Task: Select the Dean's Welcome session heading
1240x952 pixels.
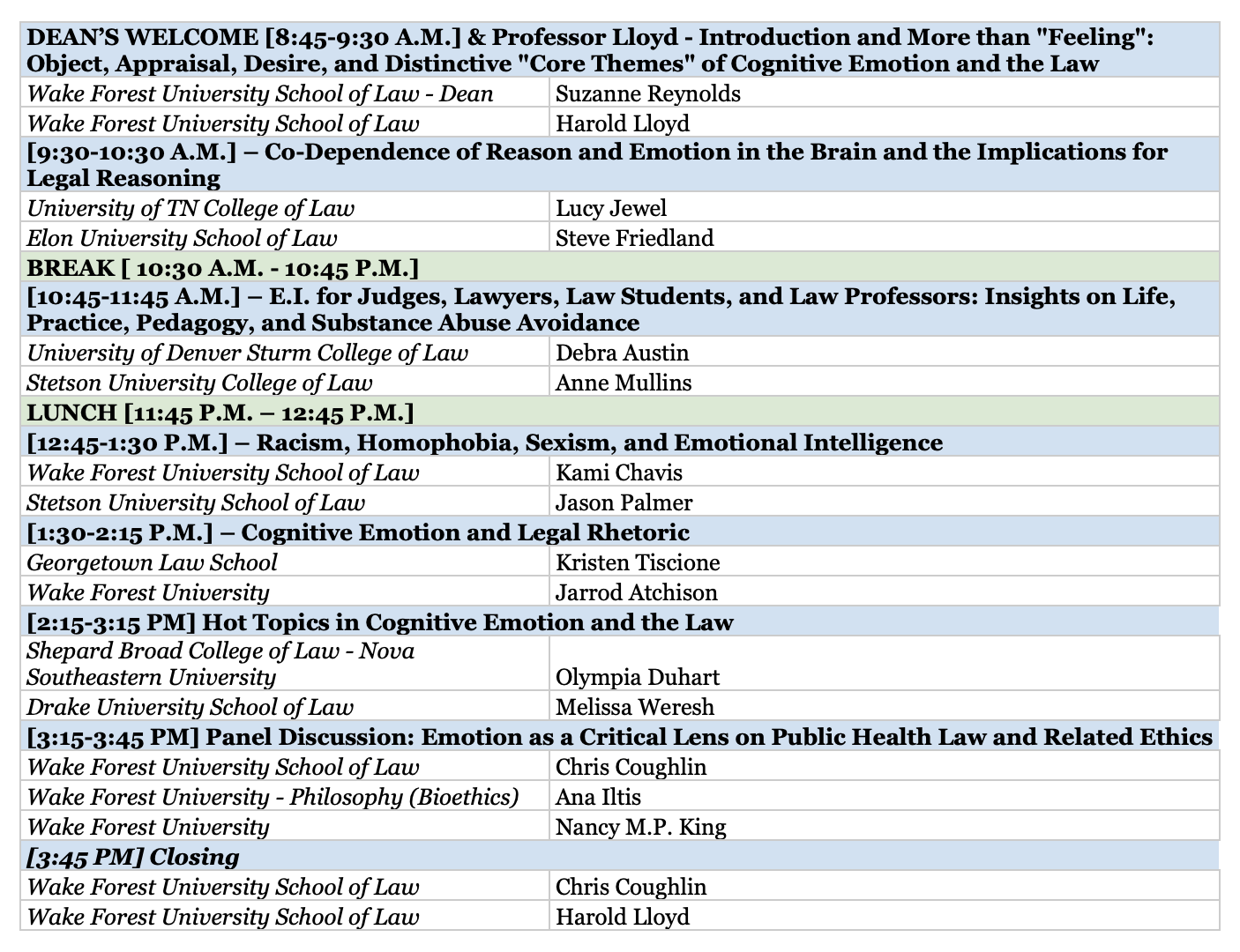Action: coord(620,50)
